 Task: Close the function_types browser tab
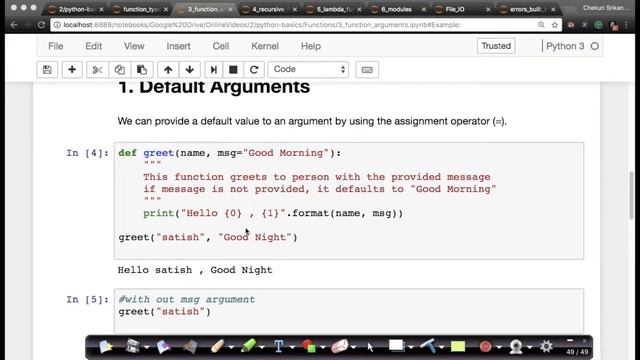[x=166, y=9]
